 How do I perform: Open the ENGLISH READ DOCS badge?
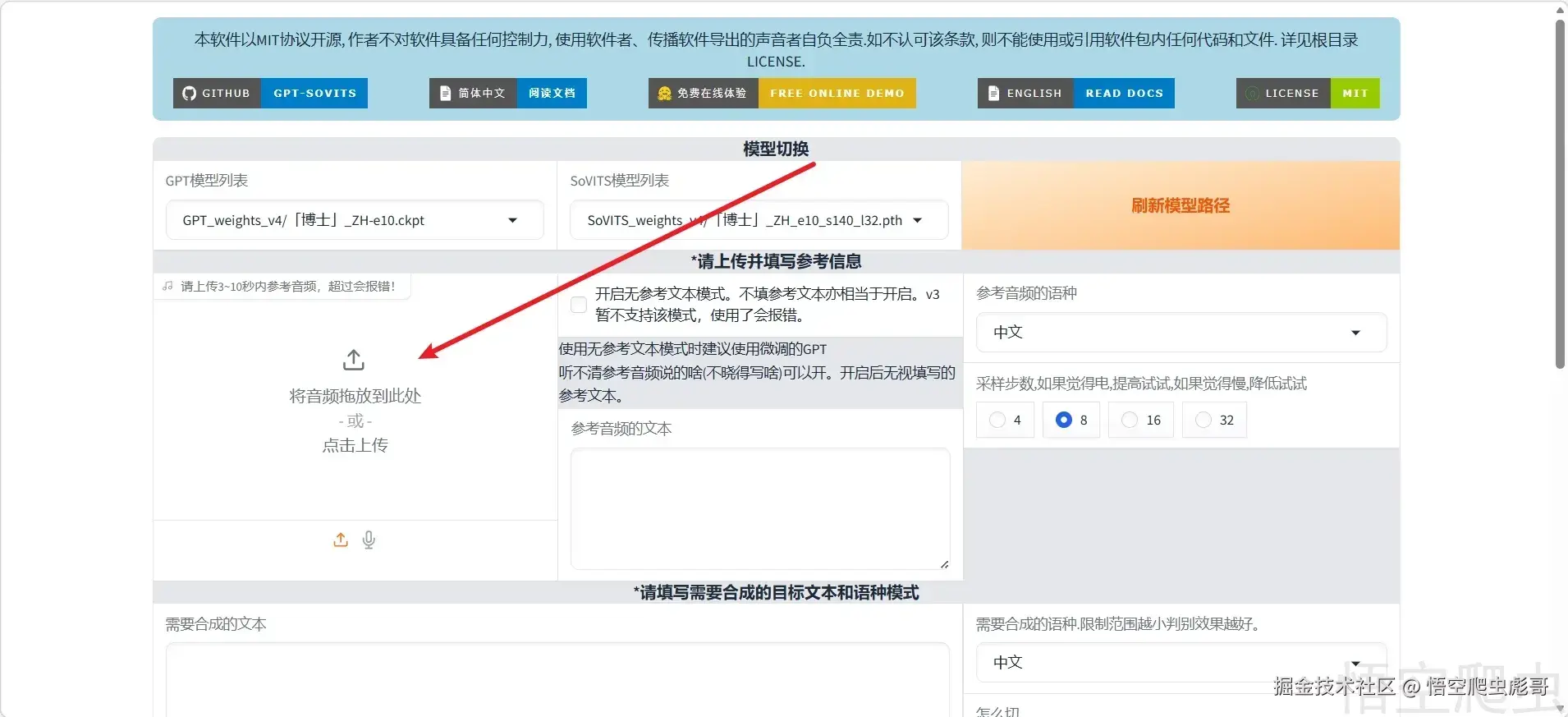click(1075, 93)
